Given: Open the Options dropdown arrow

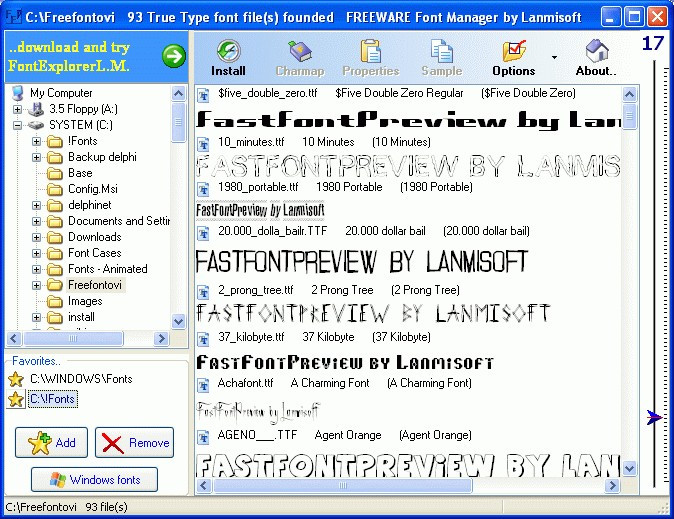Looking at the screenshot, I should 555,57.
